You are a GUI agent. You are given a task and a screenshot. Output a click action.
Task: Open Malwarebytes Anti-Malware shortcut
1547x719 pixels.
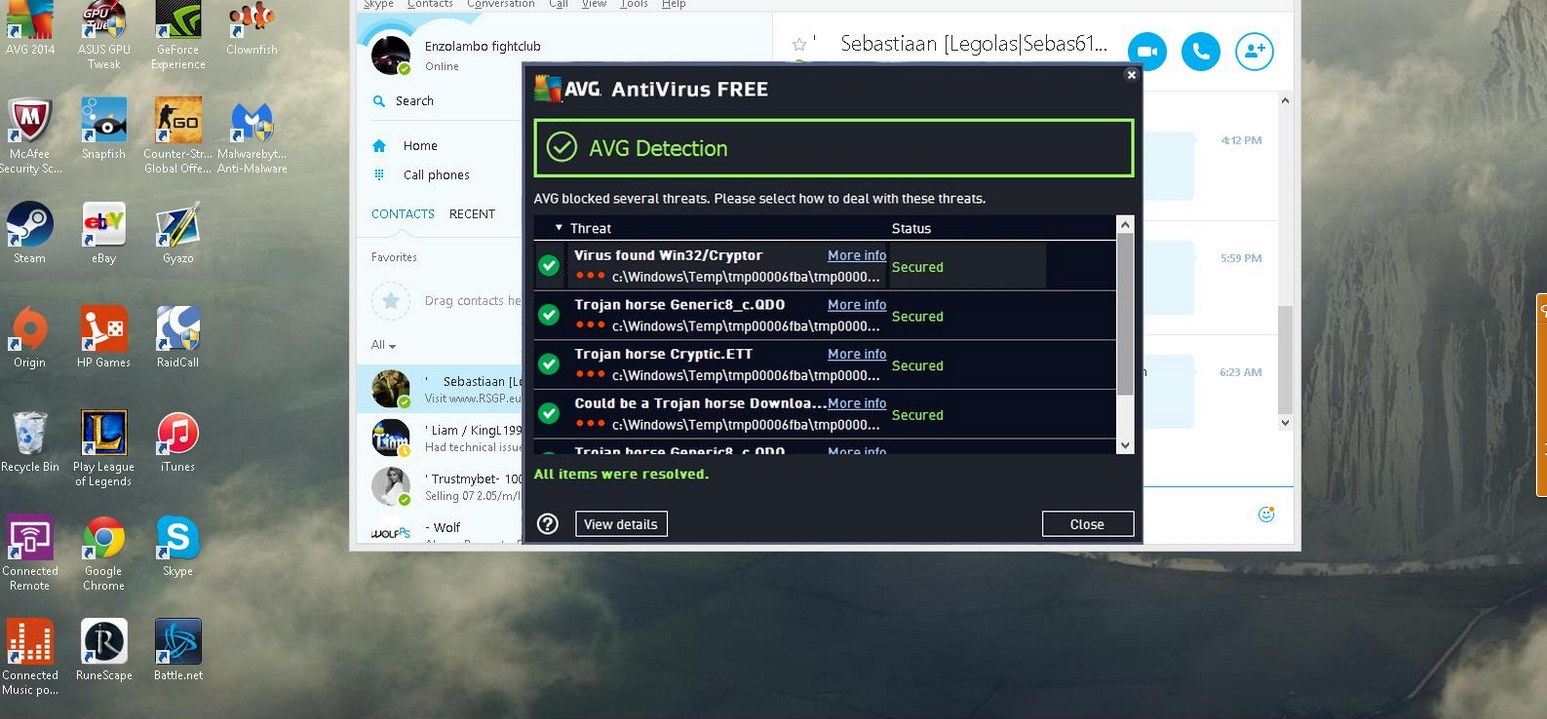coord(252,136)
